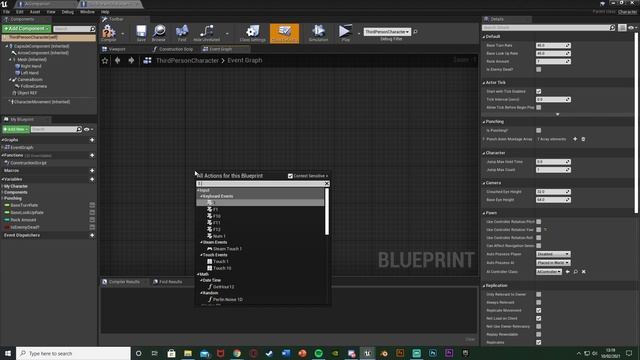Image resolution: width=640 pixels, height=360 pixels.
Task: Click the Hide Unrelated toolbar icon
Action: (x=207, y=33)
